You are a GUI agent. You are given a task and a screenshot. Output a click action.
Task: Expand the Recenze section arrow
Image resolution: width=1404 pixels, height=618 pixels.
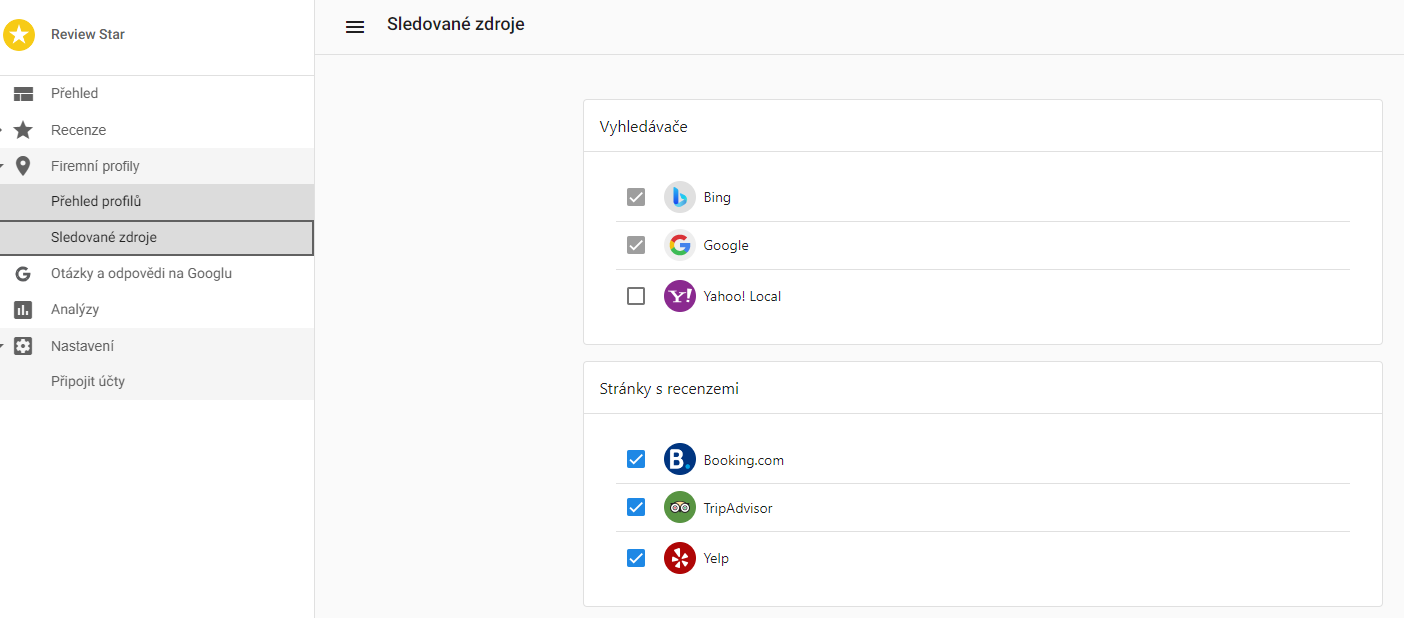[2, 130]
